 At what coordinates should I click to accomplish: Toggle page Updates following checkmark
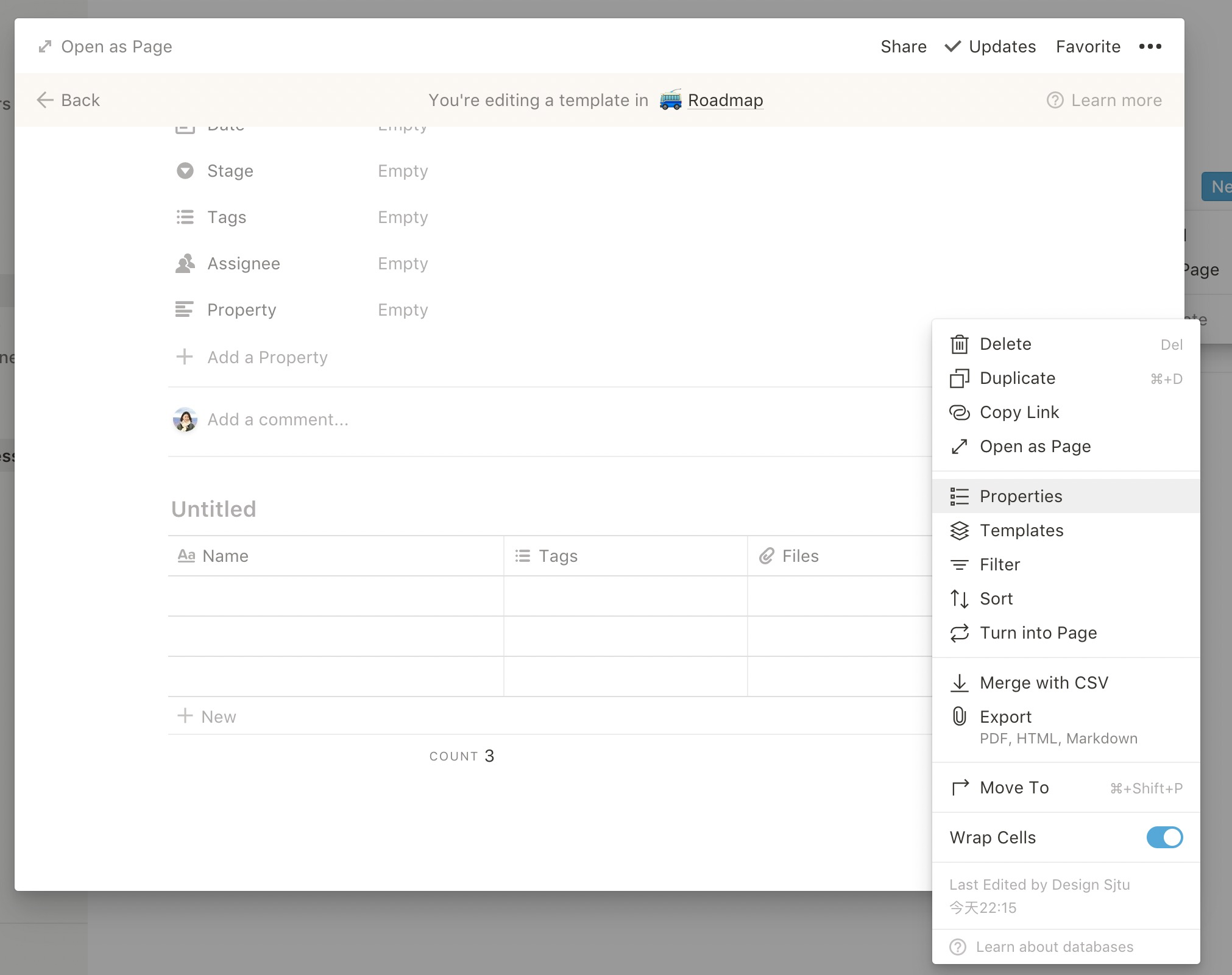(x=953, y=47)
